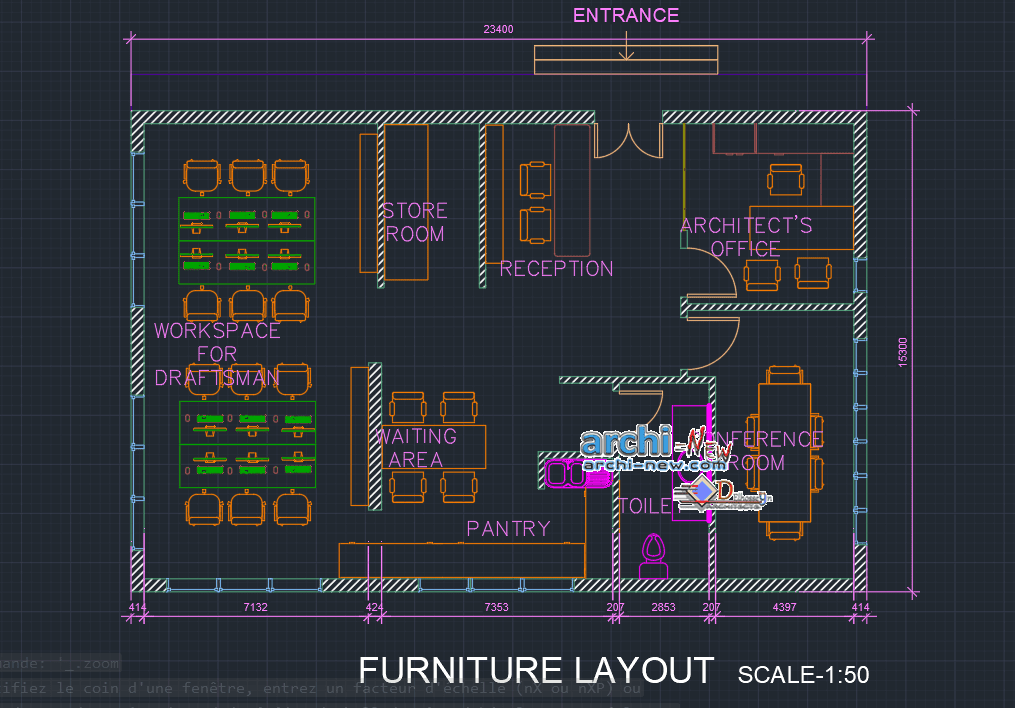
Task: Click the command line at the bottom
Action: pos(120,688)
